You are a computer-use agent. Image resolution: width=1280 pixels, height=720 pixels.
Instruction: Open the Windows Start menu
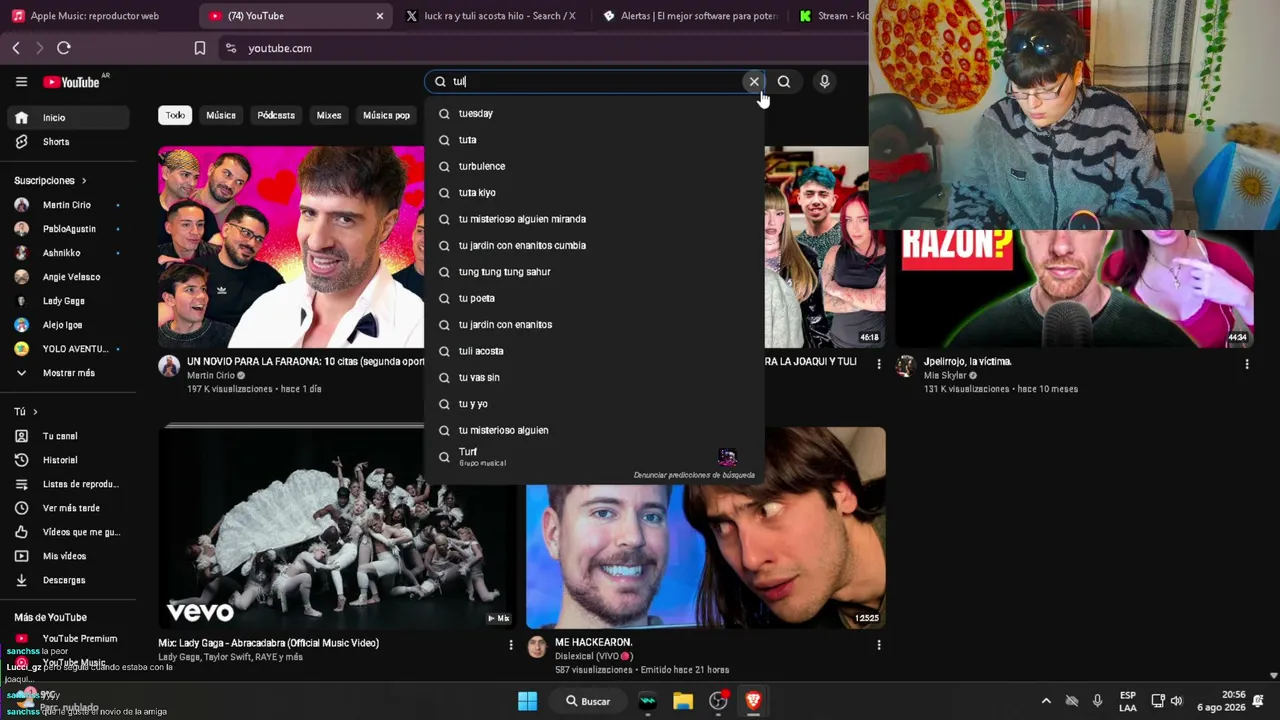[527, 701]
